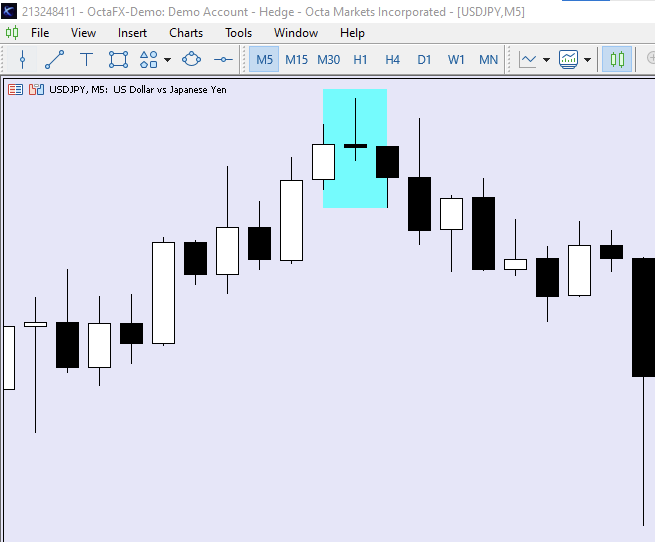Switch chart to M5 timeframe

pyautogui.click(x=264, y=60)
